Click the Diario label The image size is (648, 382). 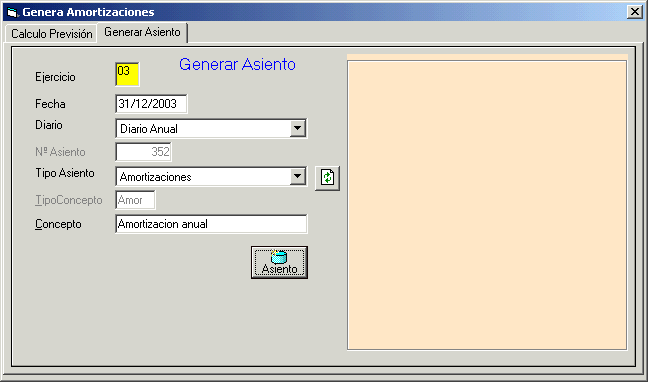coord(49,125)
